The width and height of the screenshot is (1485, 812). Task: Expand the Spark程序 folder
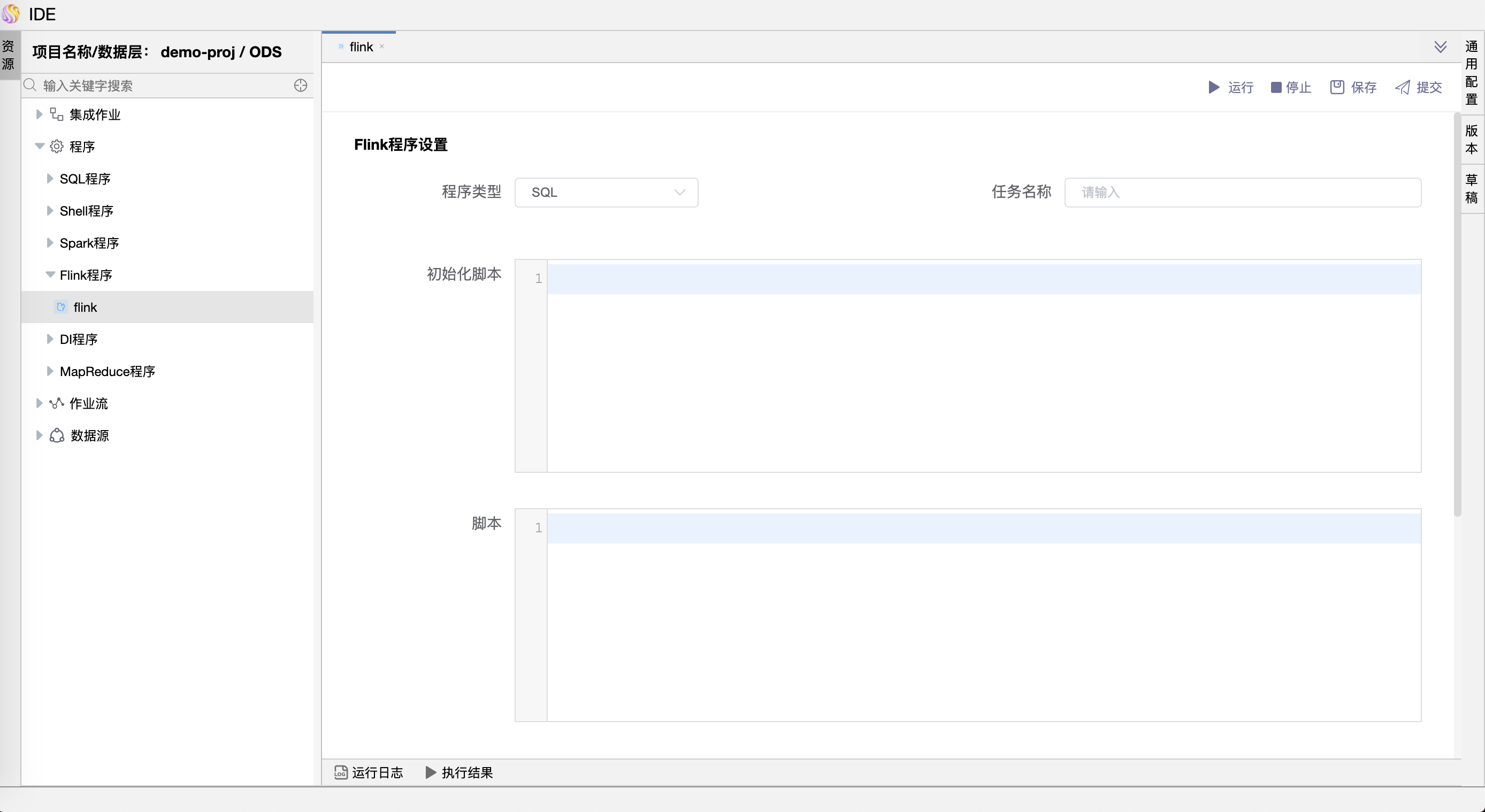(x=50, y=243)
